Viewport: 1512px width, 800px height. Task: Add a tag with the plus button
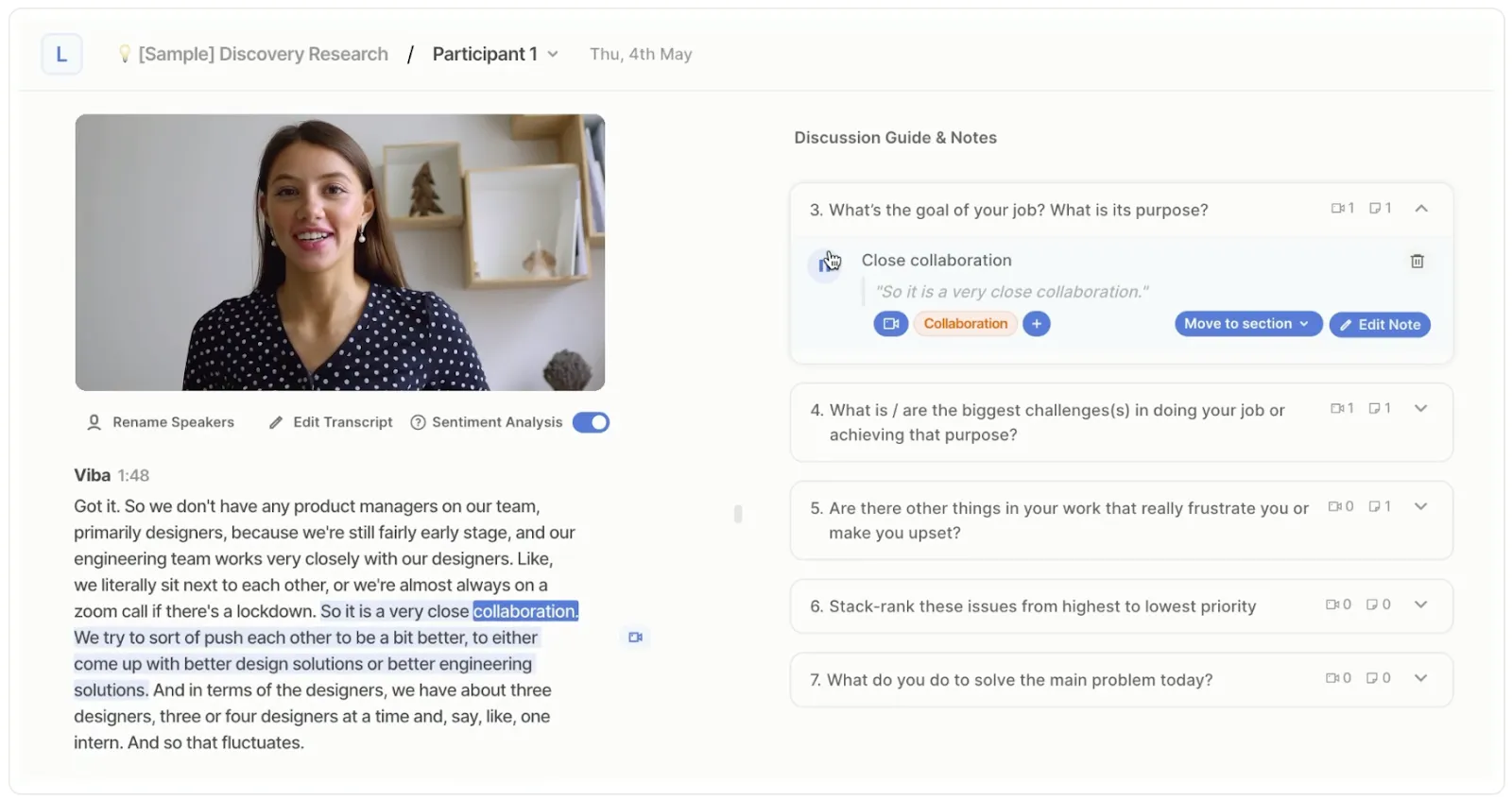click(1037, 324)
